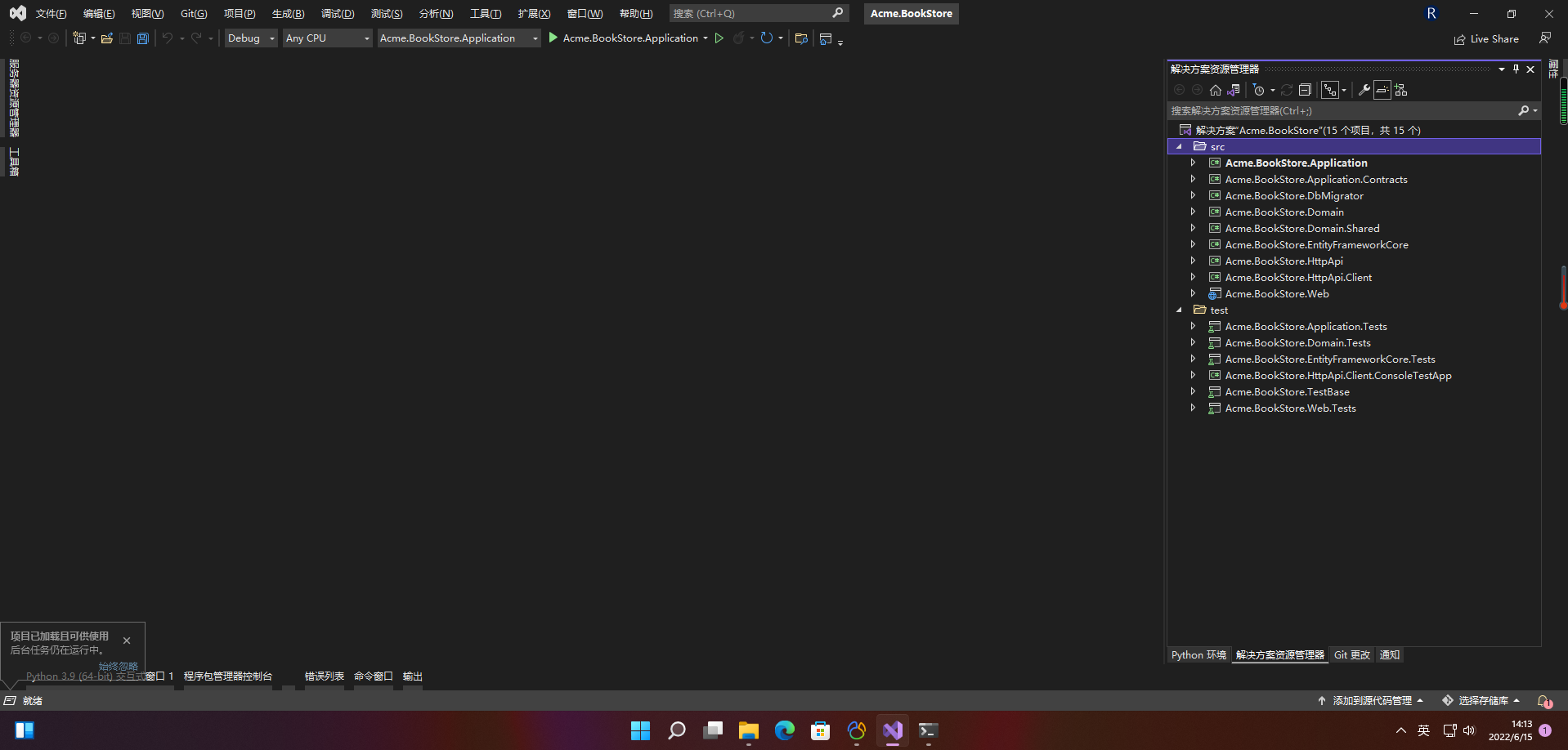
Task: Open the Debug configuration dropdown
Action: tap(251, 38)
